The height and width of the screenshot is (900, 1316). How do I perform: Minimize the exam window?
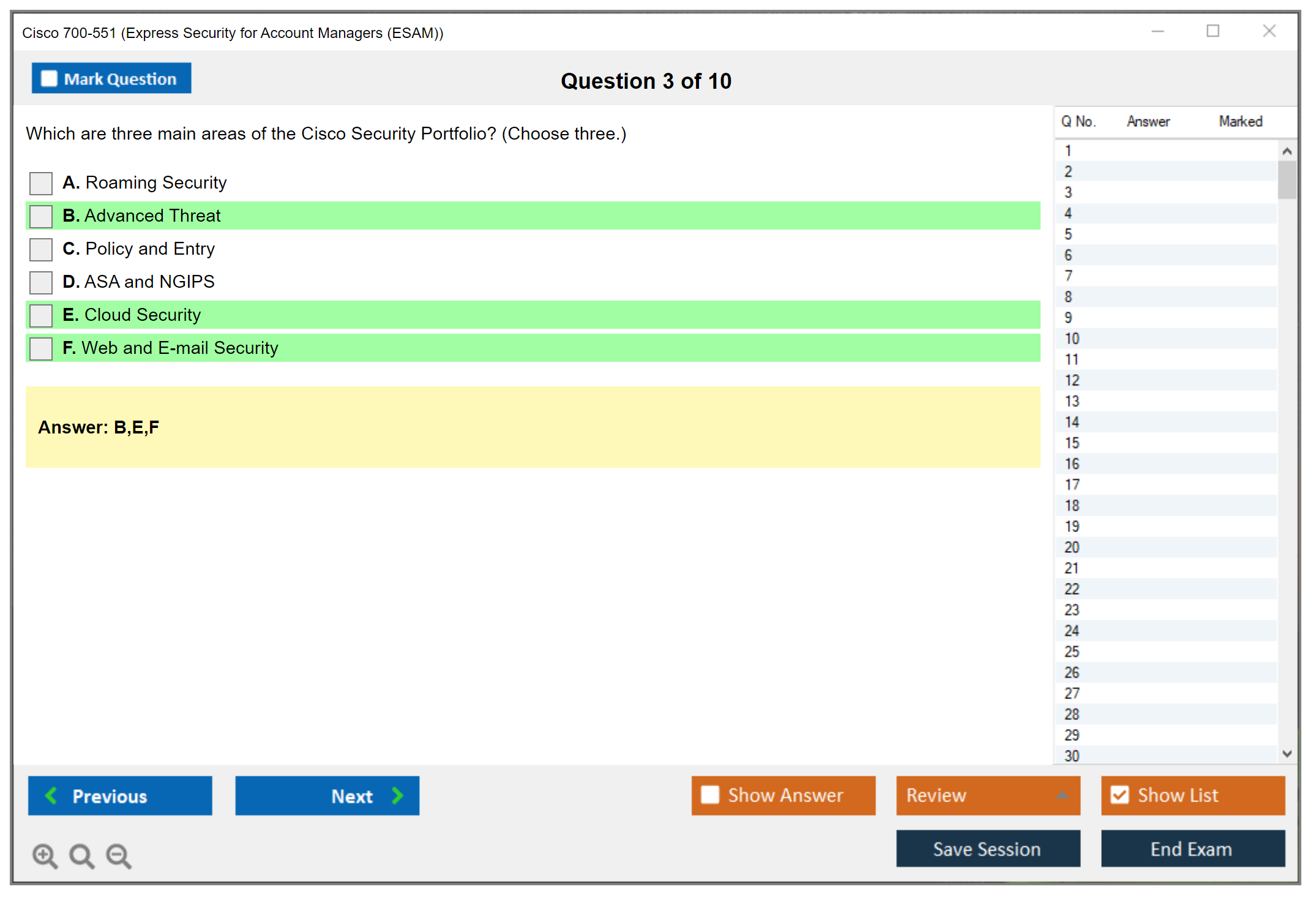coord(1157,31)
